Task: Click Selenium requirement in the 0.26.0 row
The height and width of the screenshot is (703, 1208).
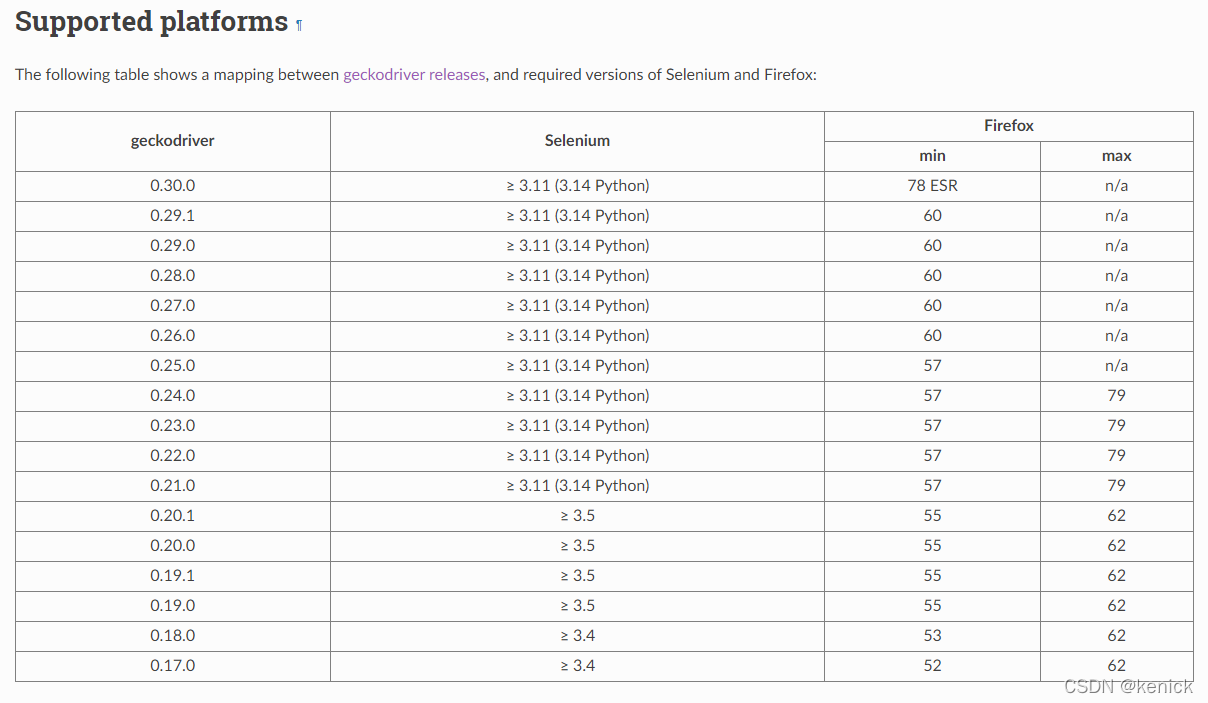Action: [x=577, y=336]
